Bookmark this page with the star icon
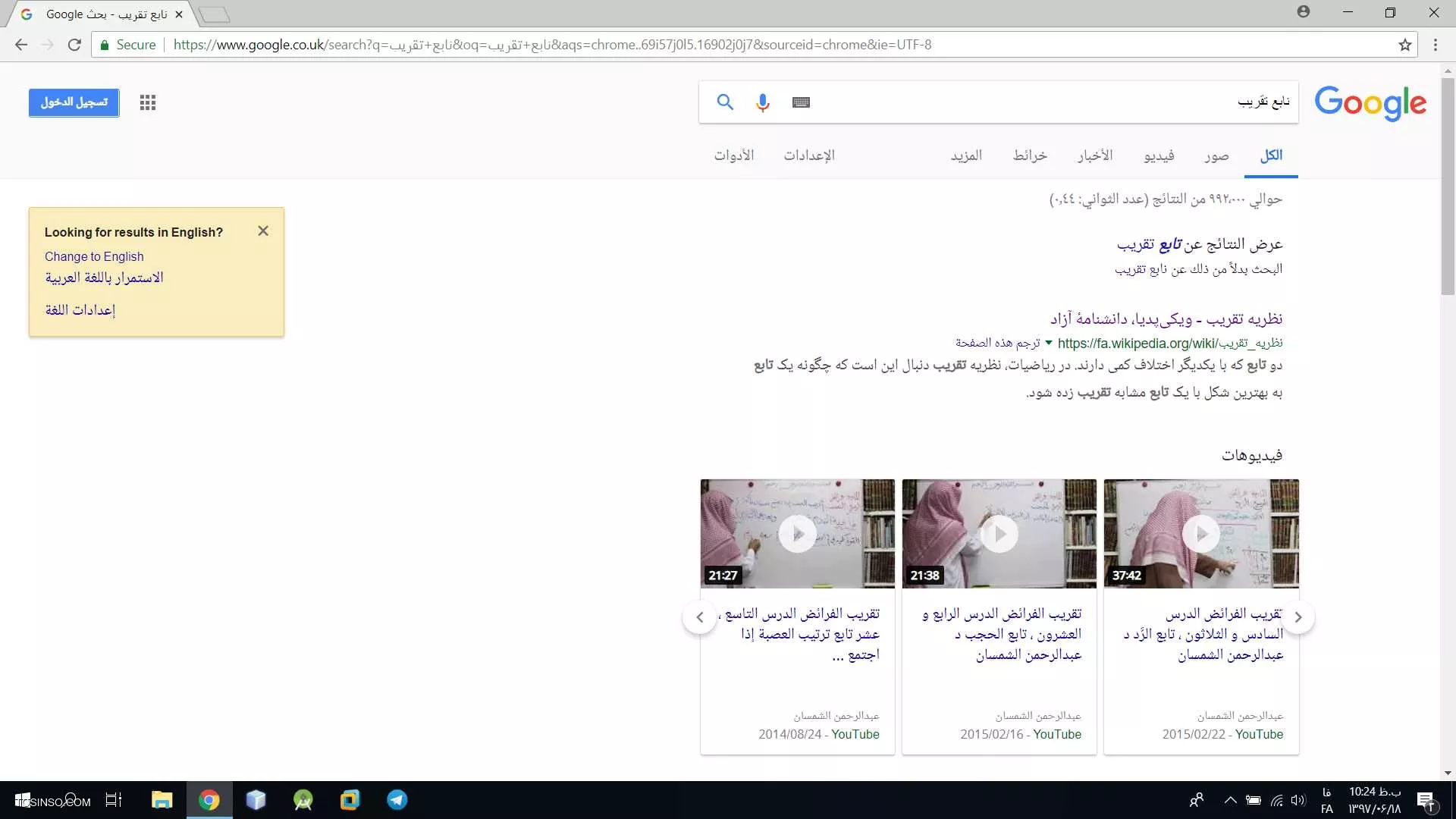The height and width of the screenshot is (819, 1456). (x=1405, y=45)
